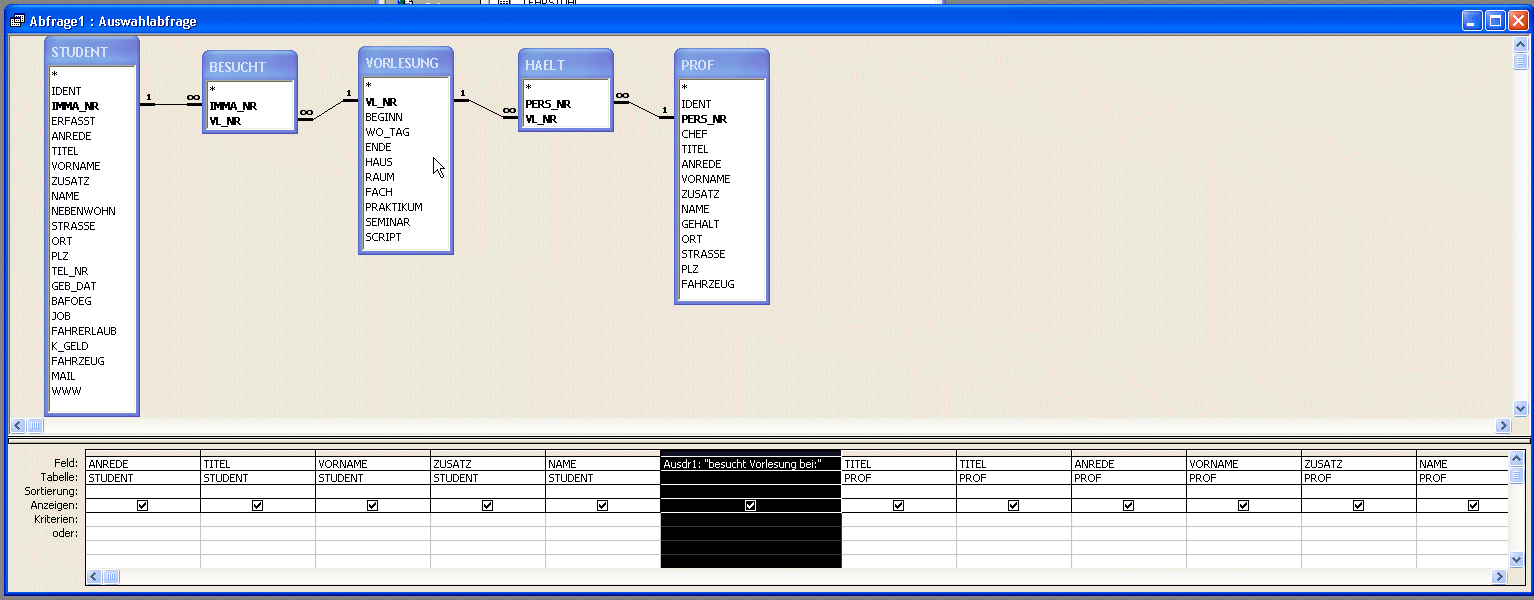1534x600 pixels.
Task: Toggle Anzeigen checkbox for STUDENT ZUSATZ column
Action: click(487, 506)
